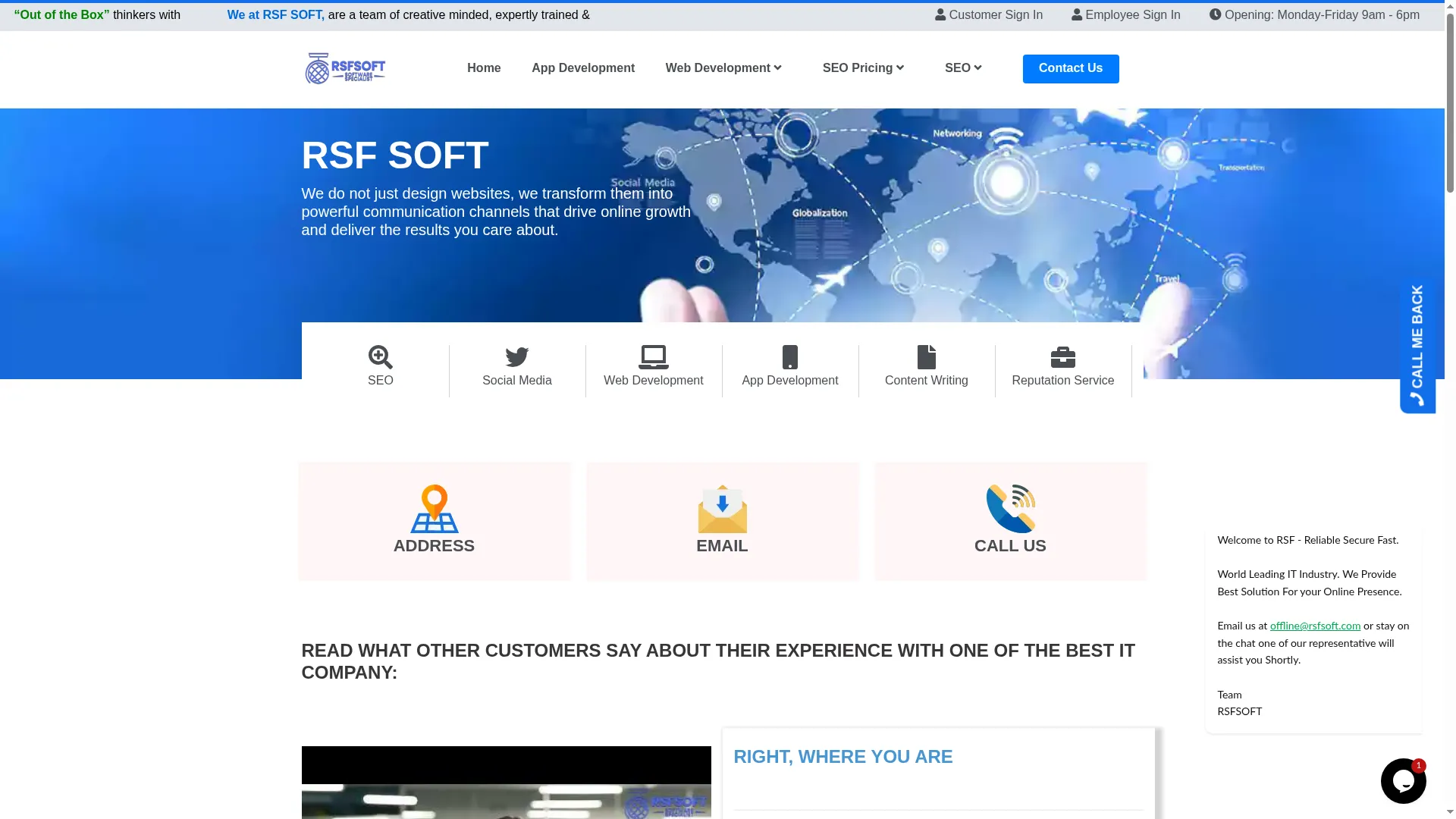
Task: Click the map pin Address icon
Action: (x=435, y=509)
